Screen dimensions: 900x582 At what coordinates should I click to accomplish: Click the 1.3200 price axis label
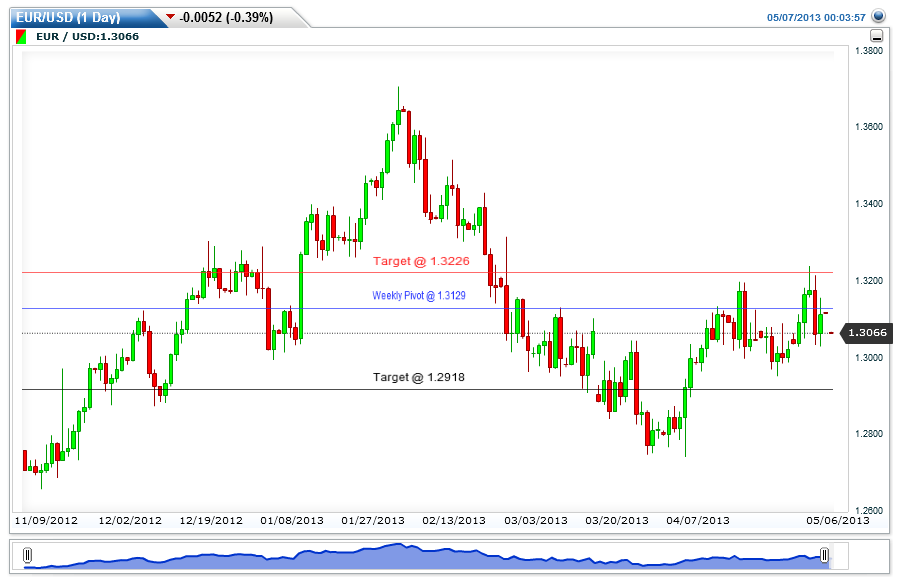(869, 281)
